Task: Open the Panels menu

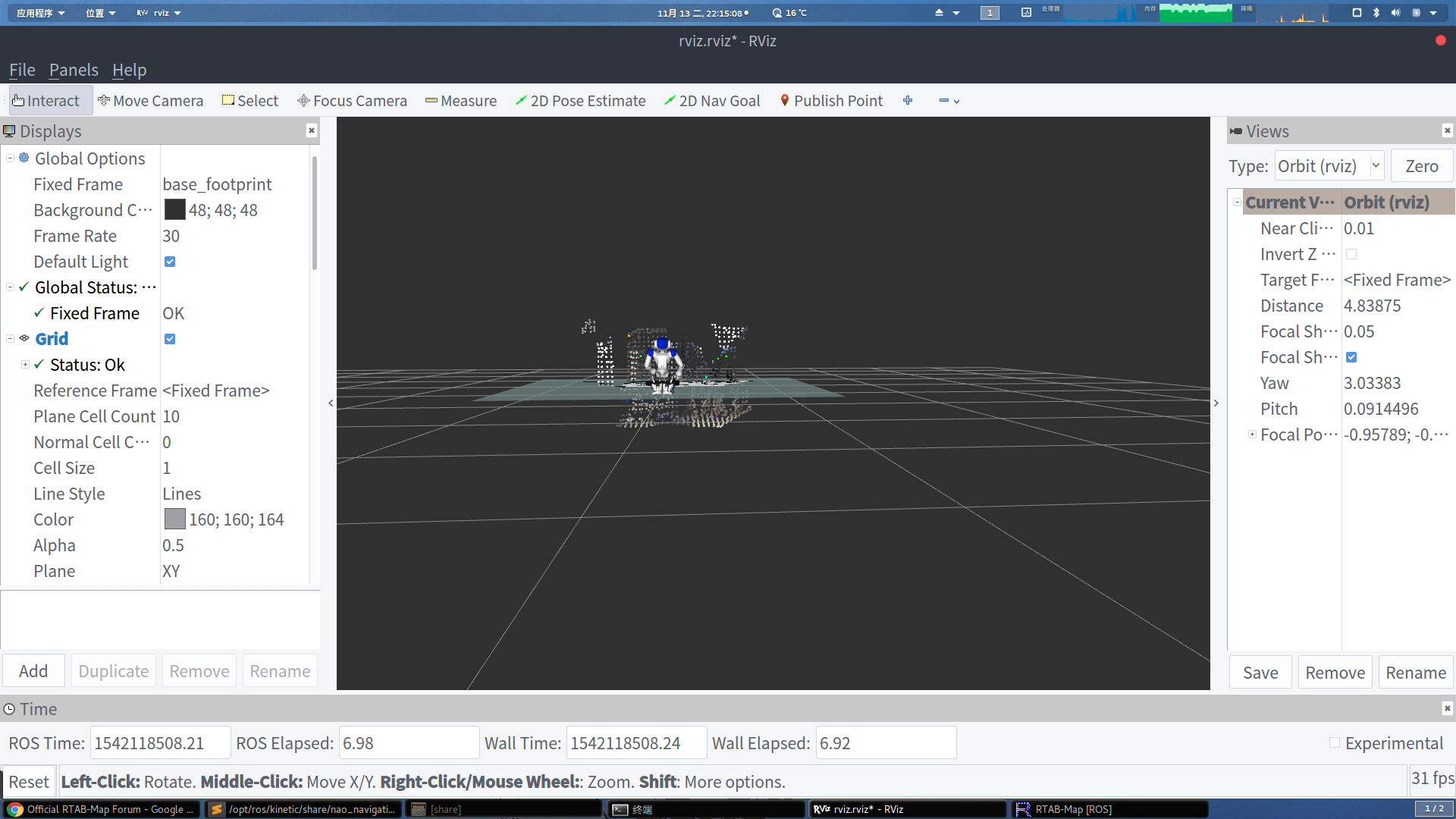Action: click(x=74, y=70)
